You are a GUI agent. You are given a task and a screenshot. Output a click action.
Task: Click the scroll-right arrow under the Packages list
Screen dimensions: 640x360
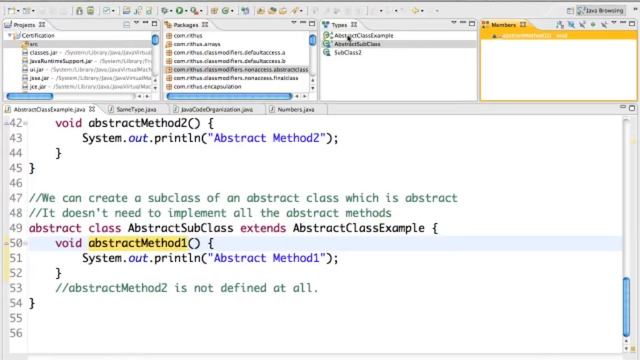pyautogui.click(x=304, y=96)
